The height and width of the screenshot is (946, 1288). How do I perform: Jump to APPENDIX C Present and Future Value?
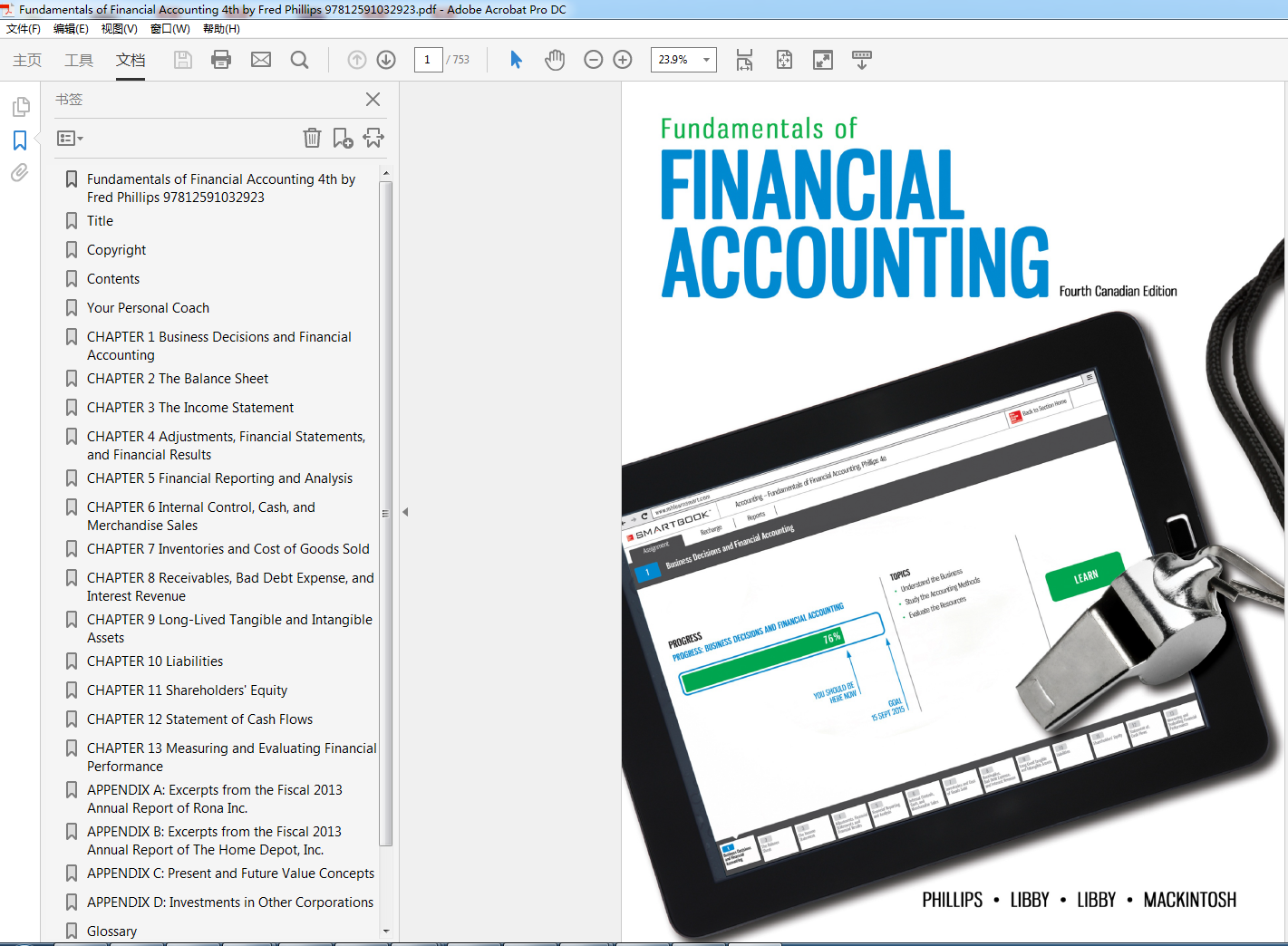click(230, 874)
